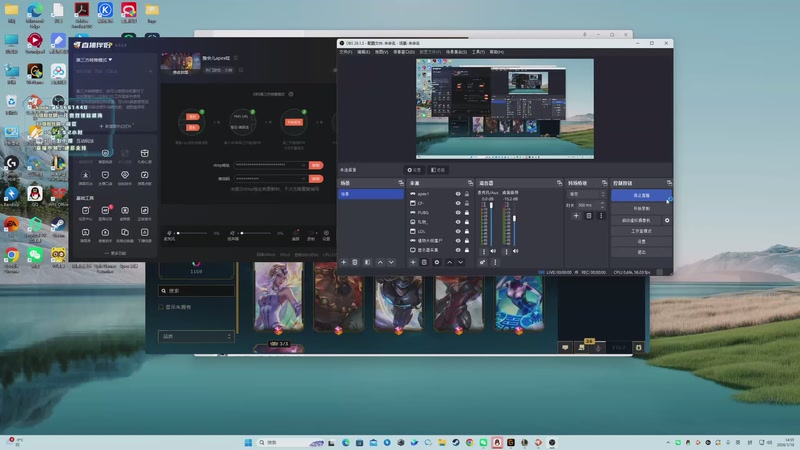
Task: Remove the current scene transition
Action: [588, 216]
